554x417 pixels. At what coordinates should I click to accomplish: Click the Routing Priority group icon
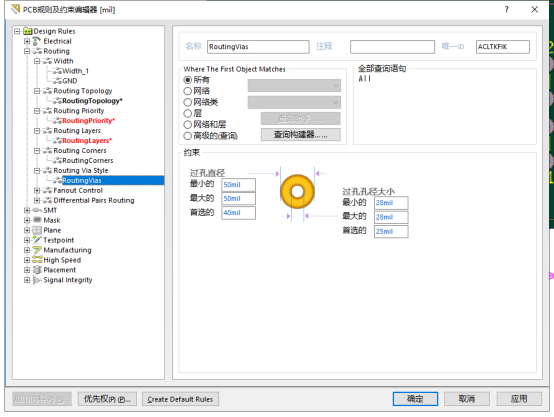(47, 111)
